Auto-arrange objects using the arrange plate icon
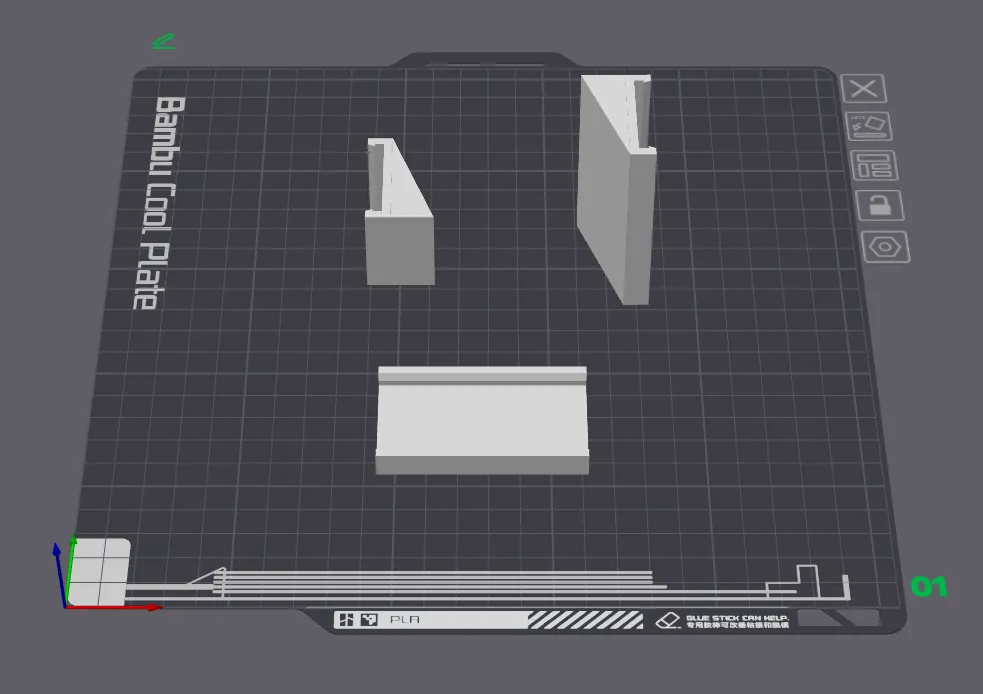 [x=876, y=164]
